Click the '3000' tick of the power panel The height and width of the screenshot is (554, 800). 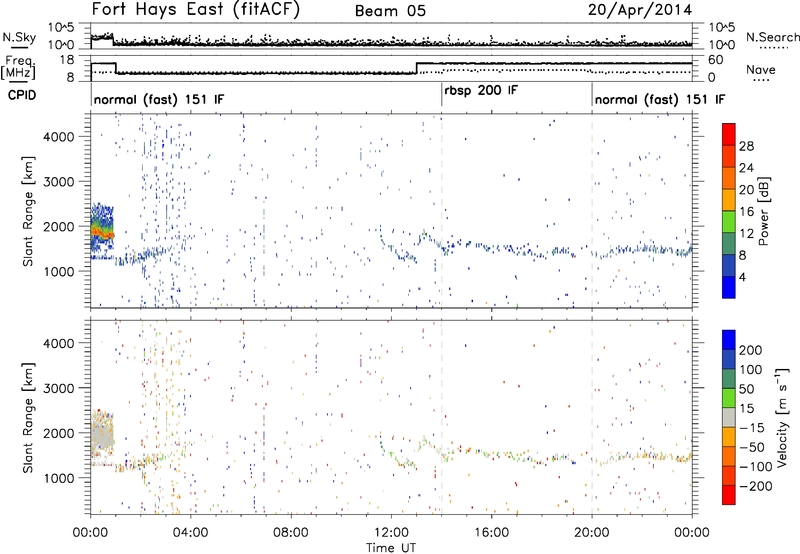point(59,182)
